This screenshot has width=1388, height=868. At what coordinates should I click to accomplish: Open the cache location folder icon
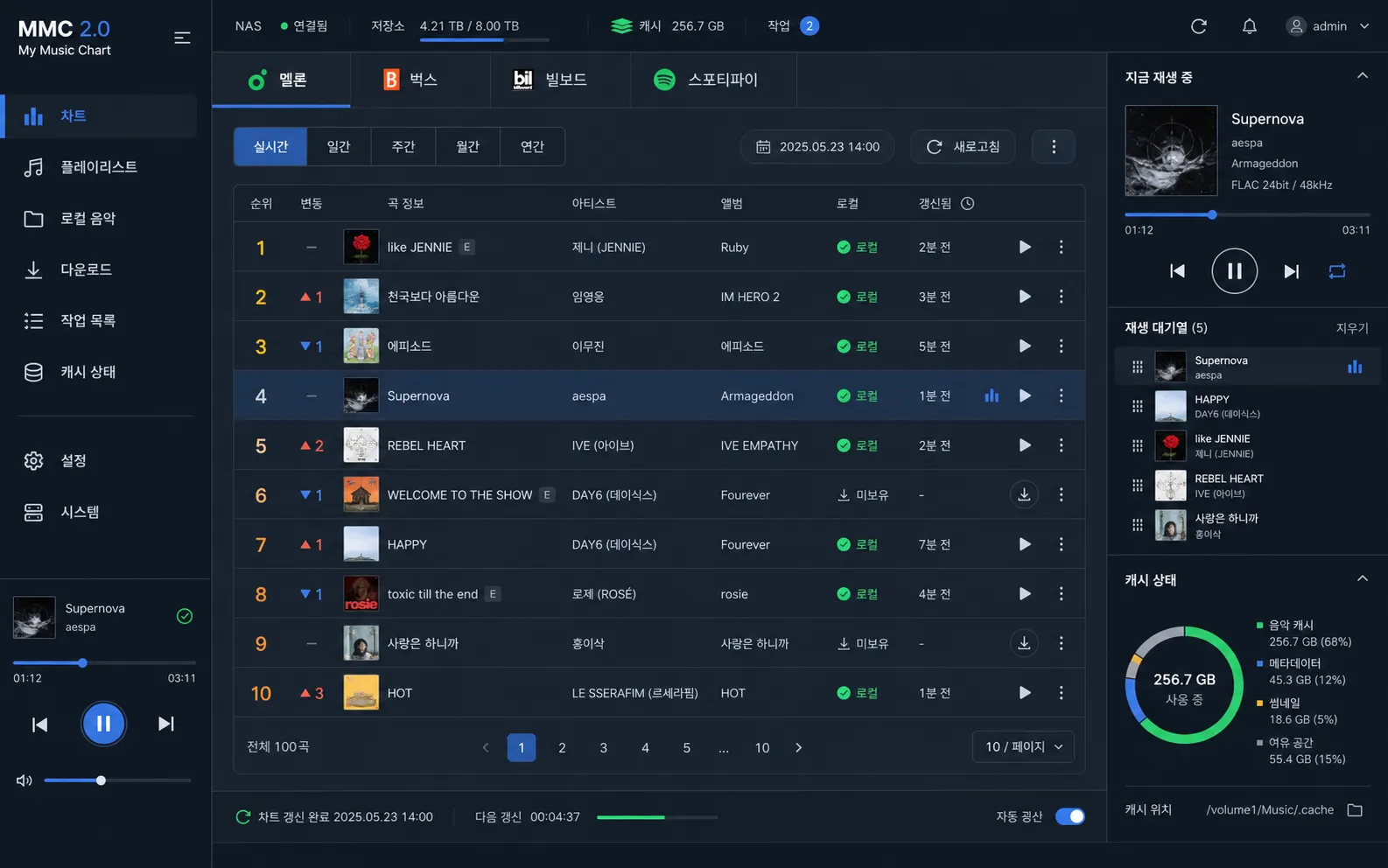click(1355, 810)
